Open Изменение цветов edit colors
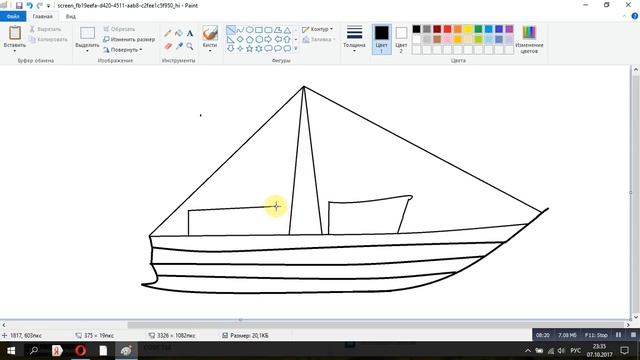The image size is (640, 360). coord(529,39)
